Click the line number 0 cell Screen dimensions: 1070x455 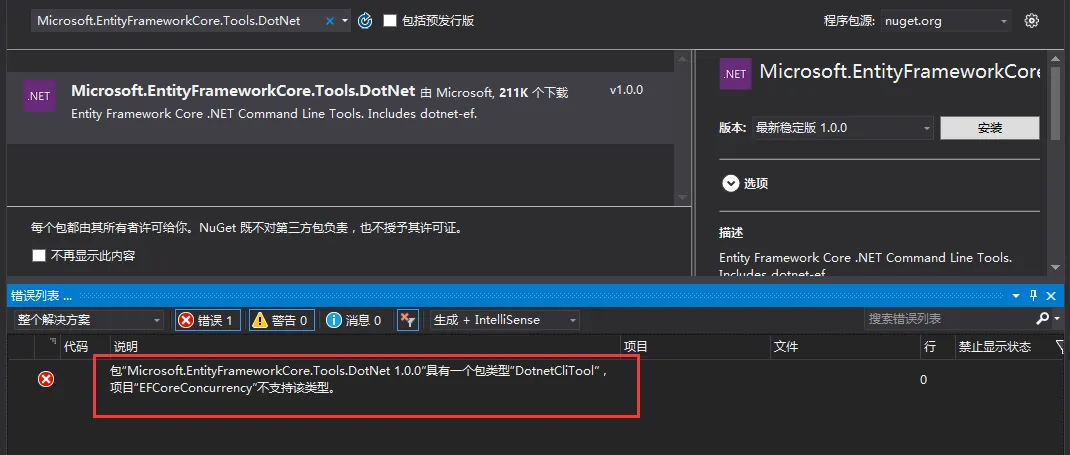tap(924, 379)
